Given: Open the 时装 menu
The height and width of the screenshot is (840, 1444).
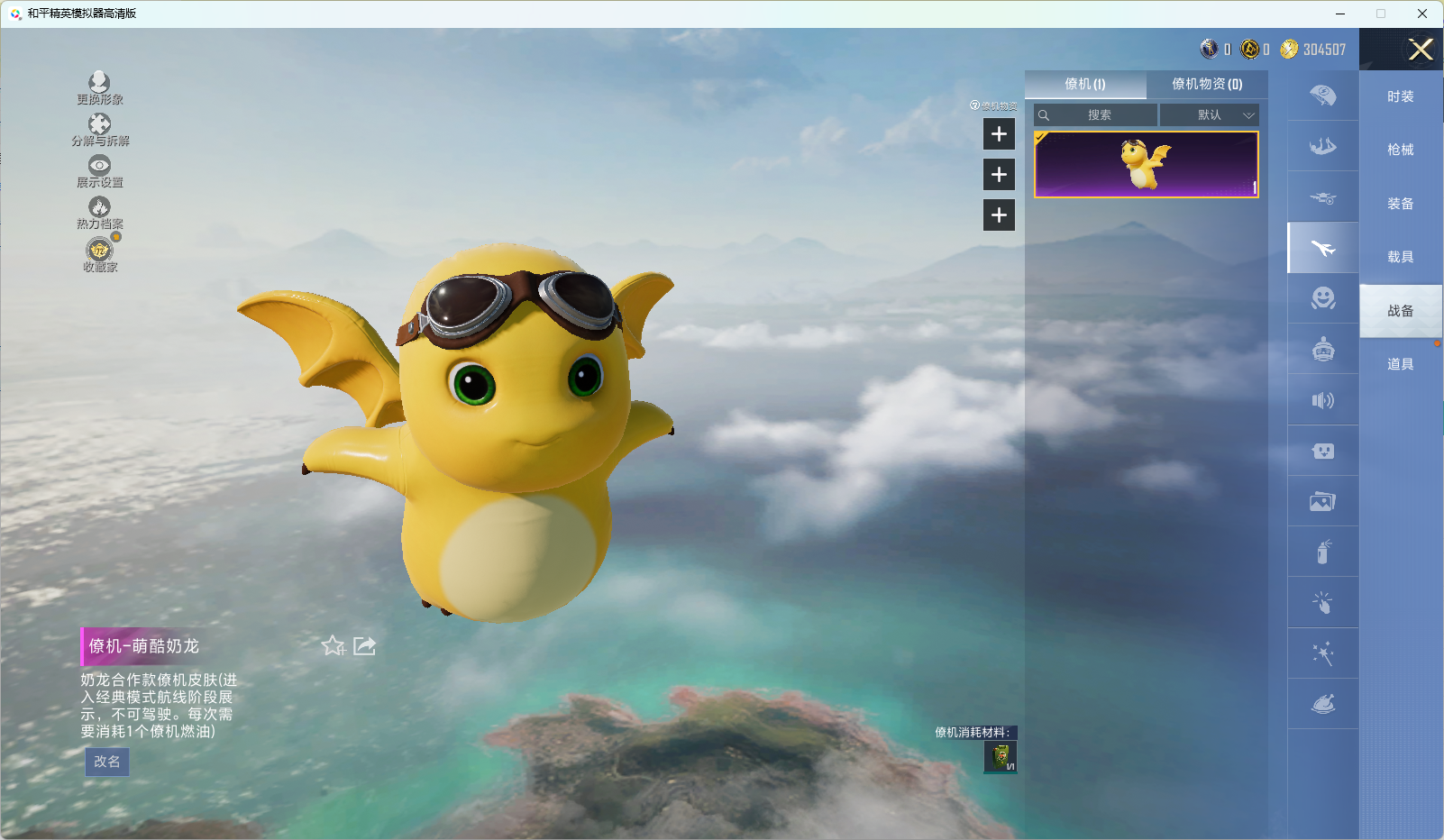Looking at the screenshot, I should [x=1401, y=96].
